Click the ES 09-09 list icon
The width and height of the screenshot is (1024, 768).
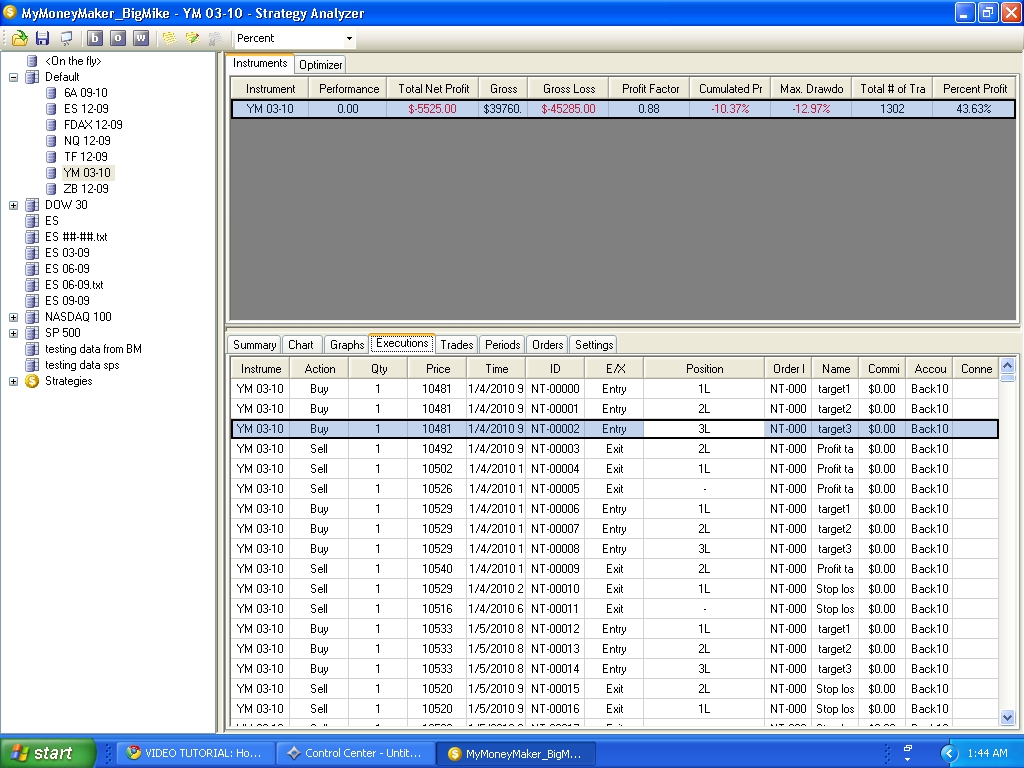32,301
